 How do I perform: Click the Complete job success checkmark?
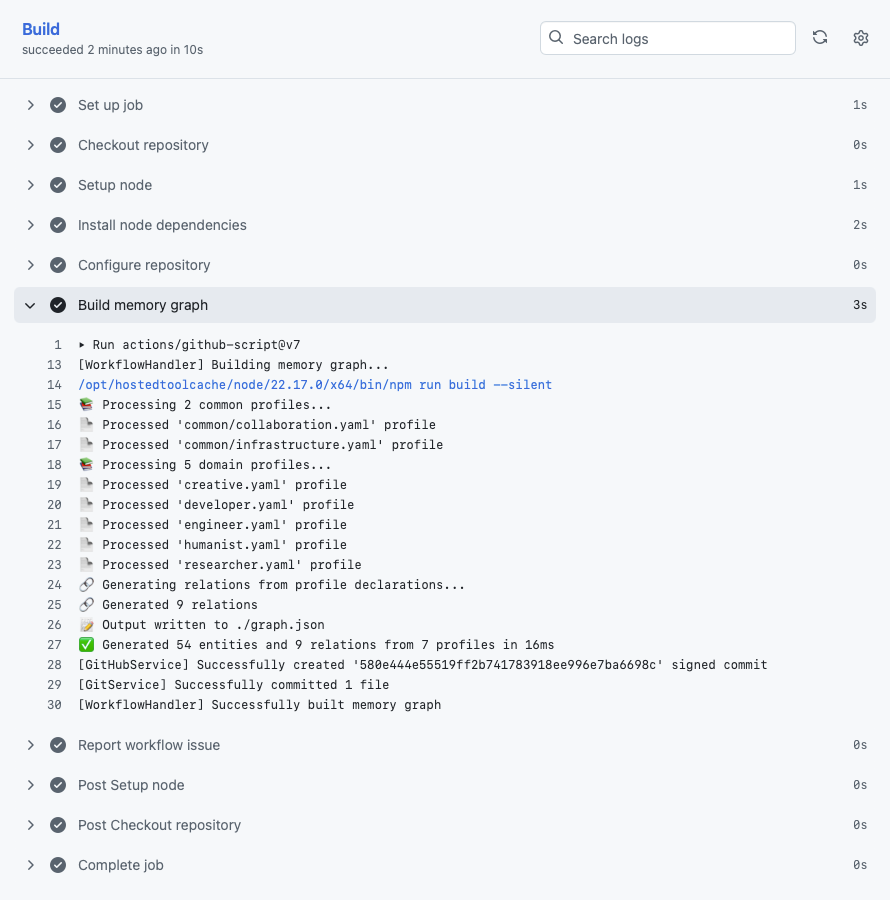click(x=58, y=865)
